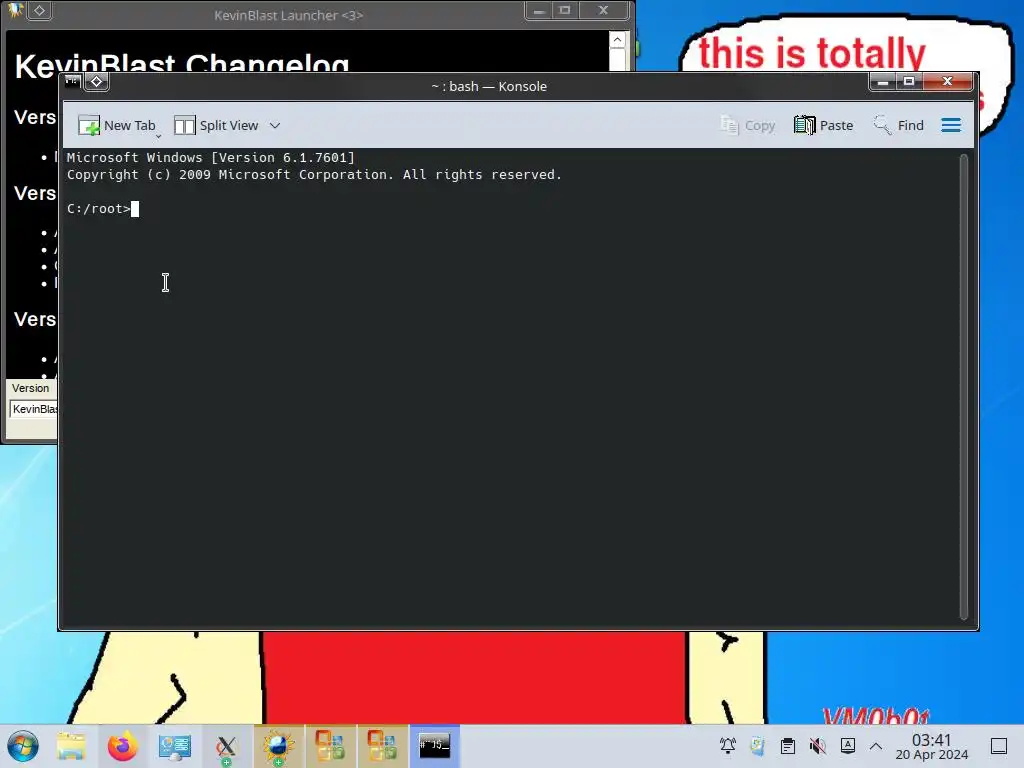Open keyboard layout tray icon
The height and width of the screenshot is (768, 1024).
tap(848, 745)
